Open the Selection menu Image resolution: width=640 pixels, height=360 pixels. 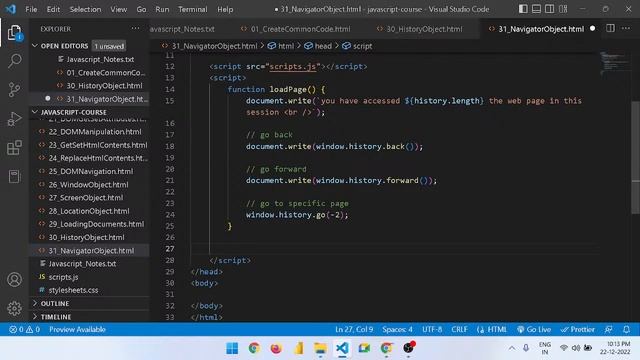click(x=85, y=9)
